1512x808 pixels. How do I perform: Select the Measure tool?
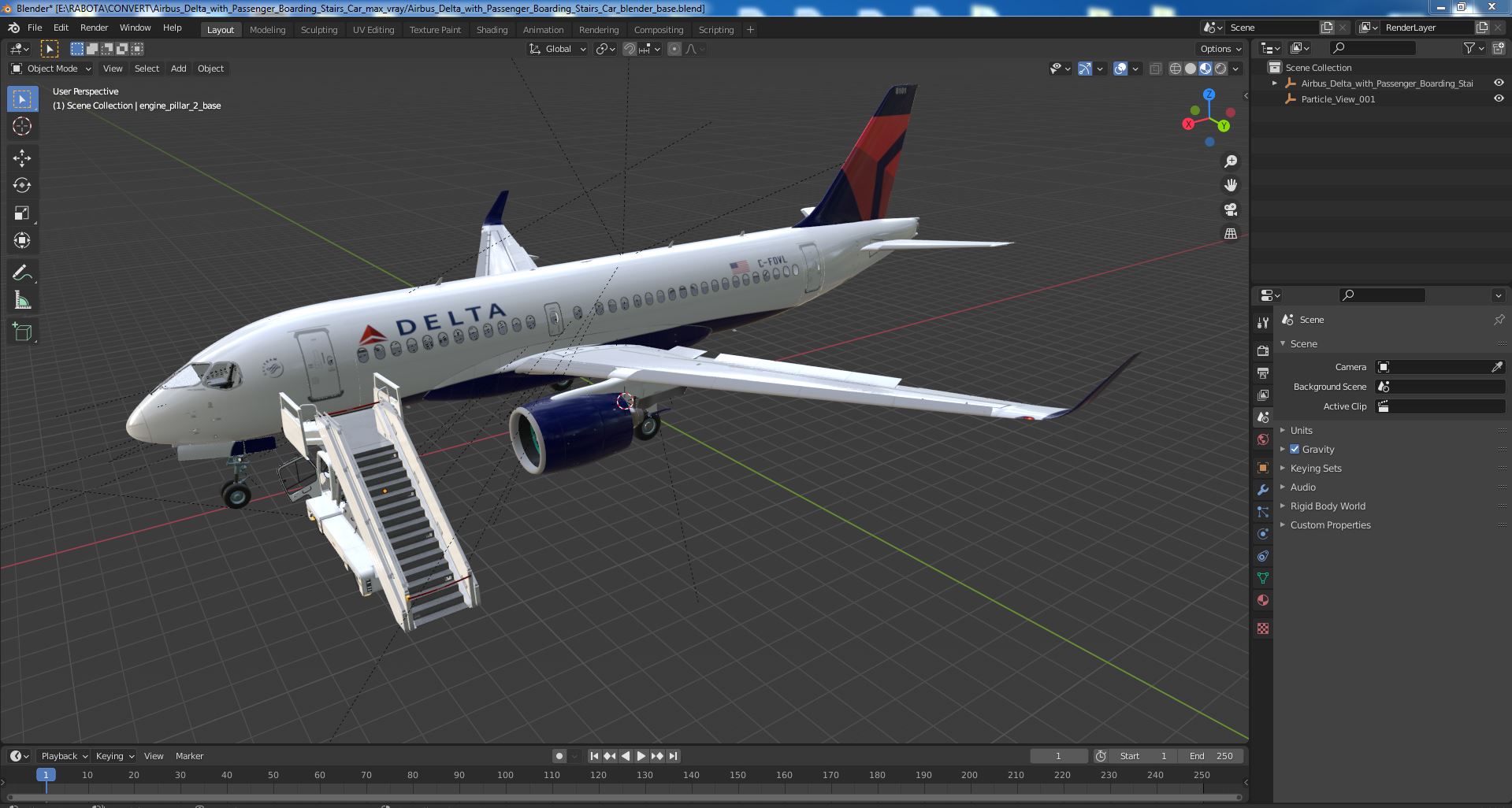[22, 301]
